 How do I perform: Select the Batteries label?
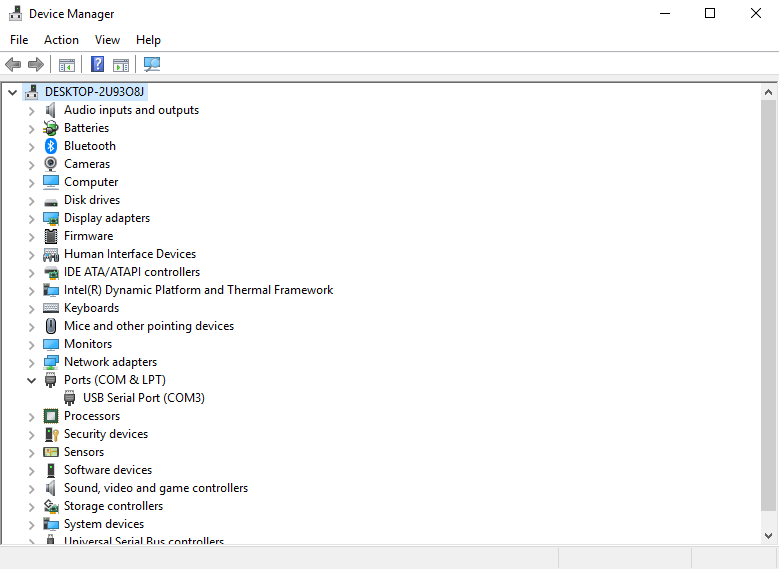tap(86, 128)
